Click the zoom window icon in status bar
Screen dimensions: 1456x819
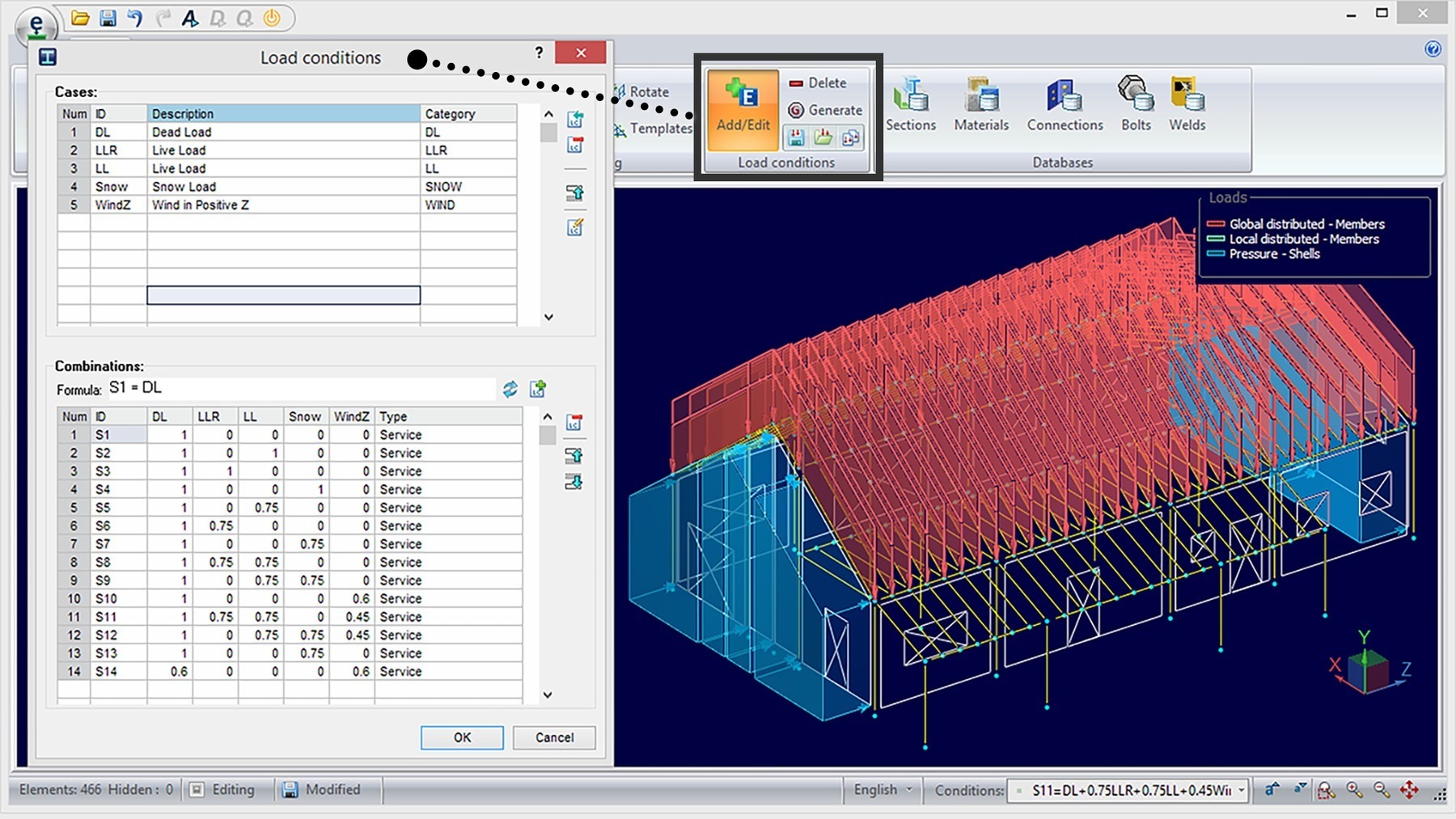pos(1326,790)
